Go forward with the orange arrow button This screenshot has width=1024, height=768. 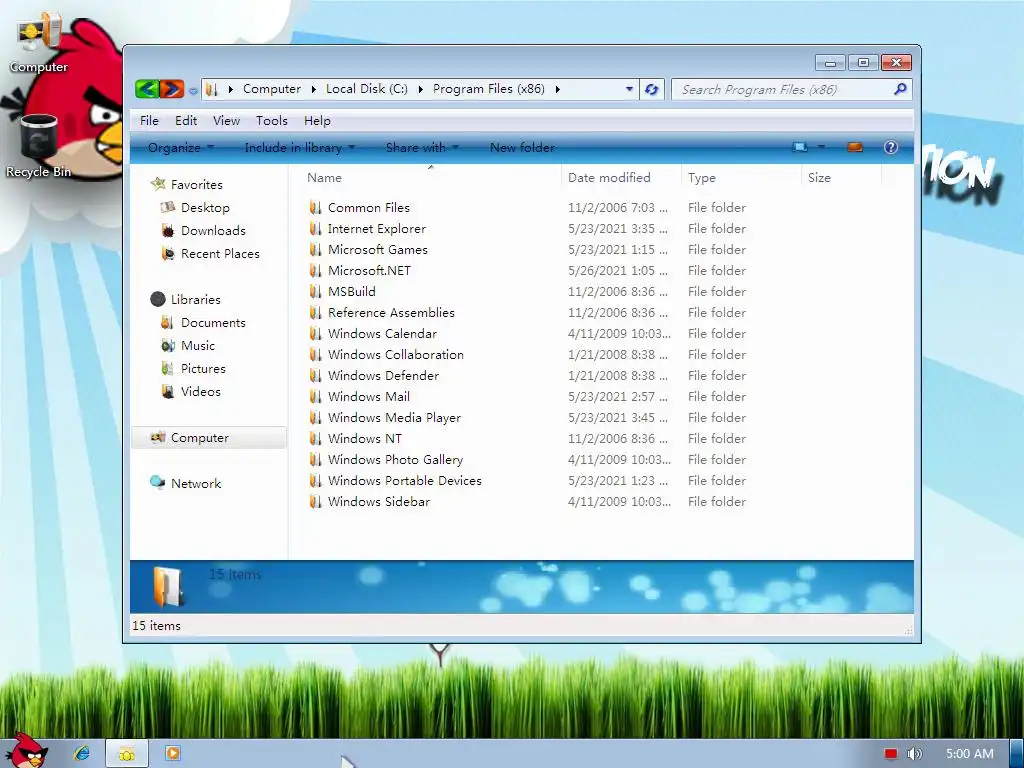[172, 89]
